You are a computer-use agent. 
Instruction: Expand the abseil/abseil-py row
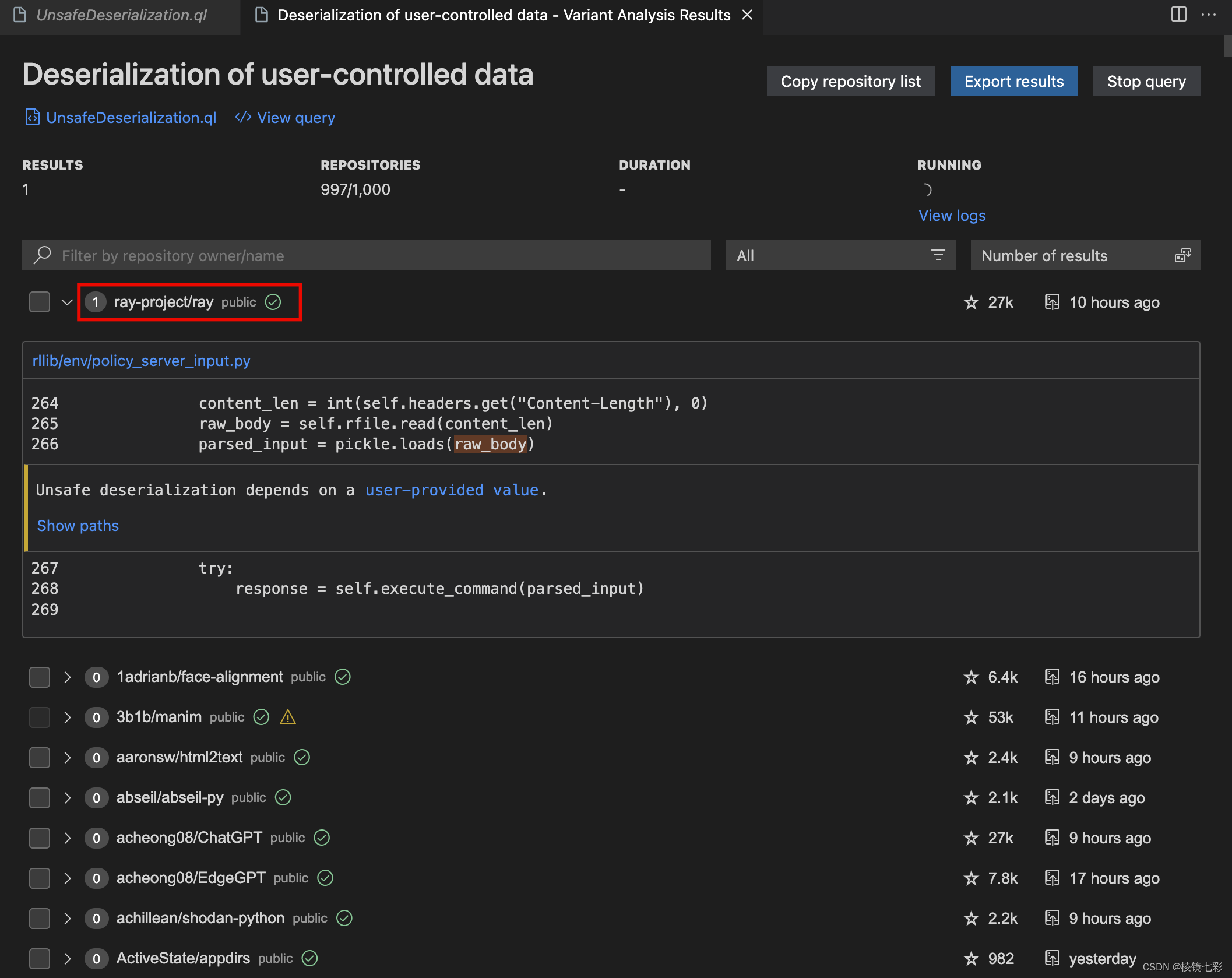(x=67, y=797)
